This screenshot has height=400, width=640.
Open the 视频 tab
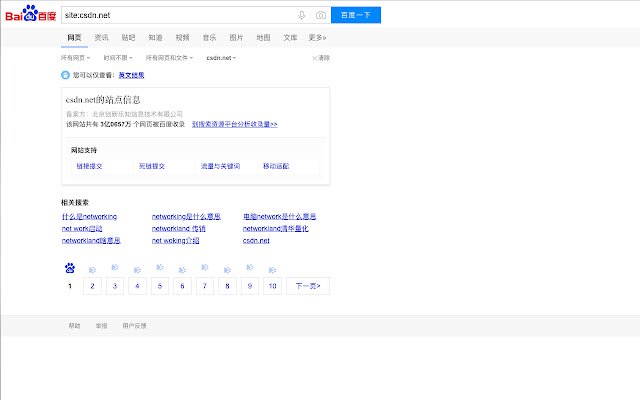click(182, 38)
